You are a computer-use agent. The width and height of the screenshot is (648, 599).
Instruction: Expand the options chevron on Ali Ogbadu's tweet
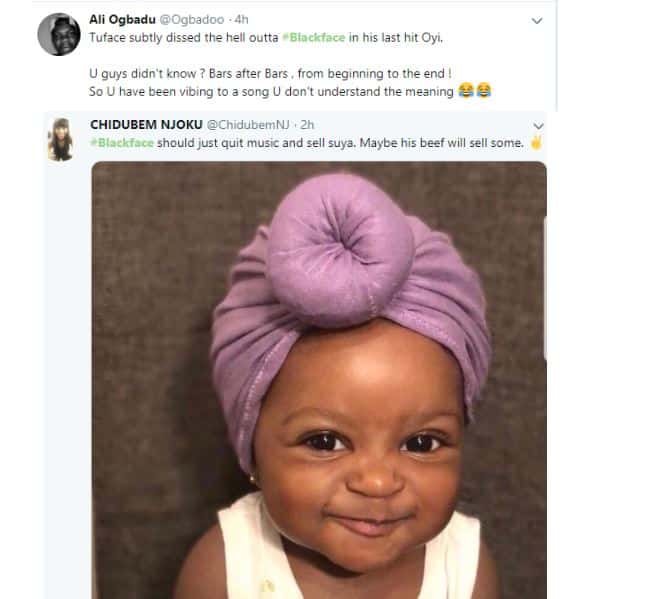(537, 20)
